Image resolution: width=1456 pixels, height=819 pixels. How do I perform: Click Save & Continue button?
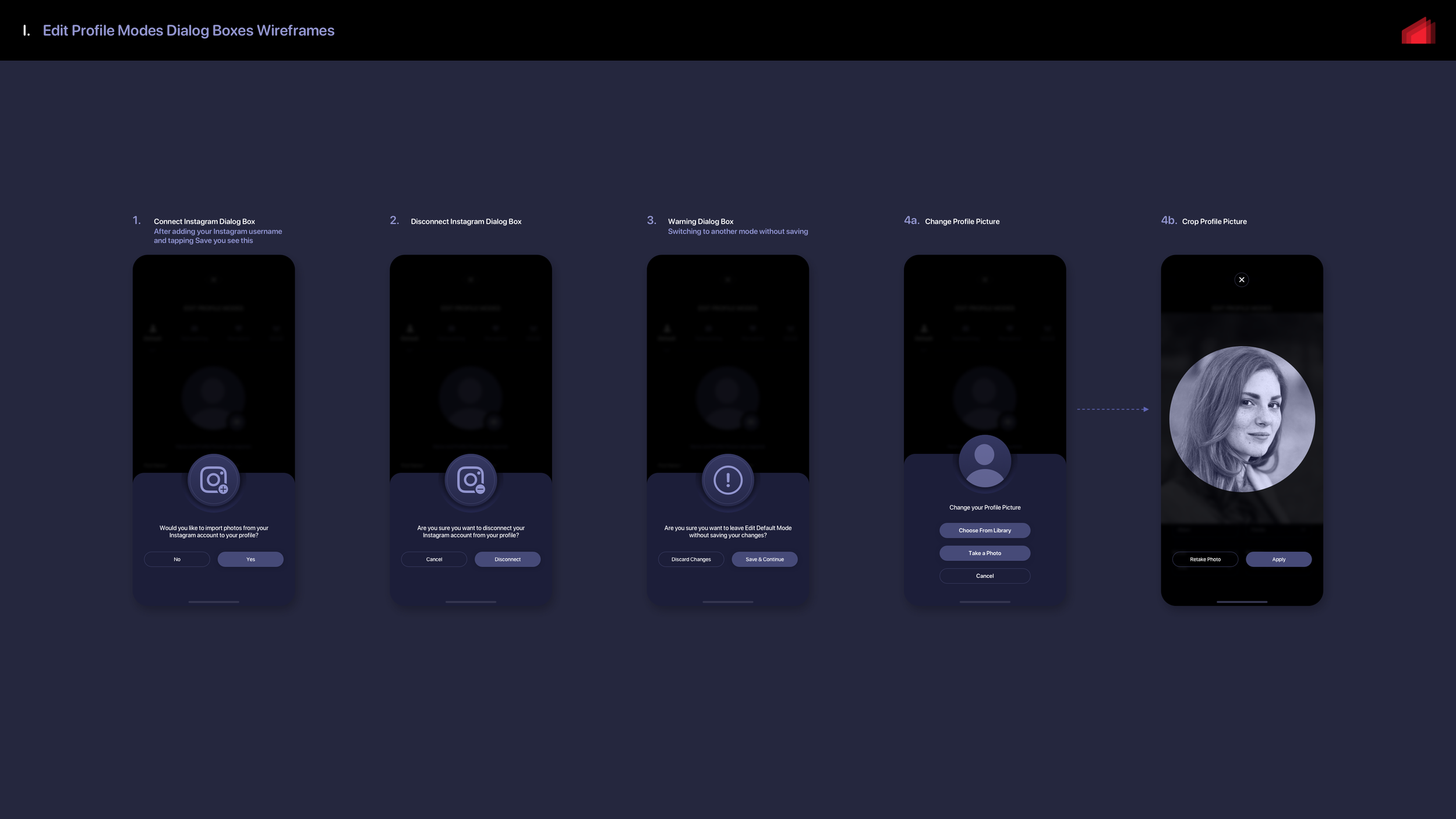point(764,559)
